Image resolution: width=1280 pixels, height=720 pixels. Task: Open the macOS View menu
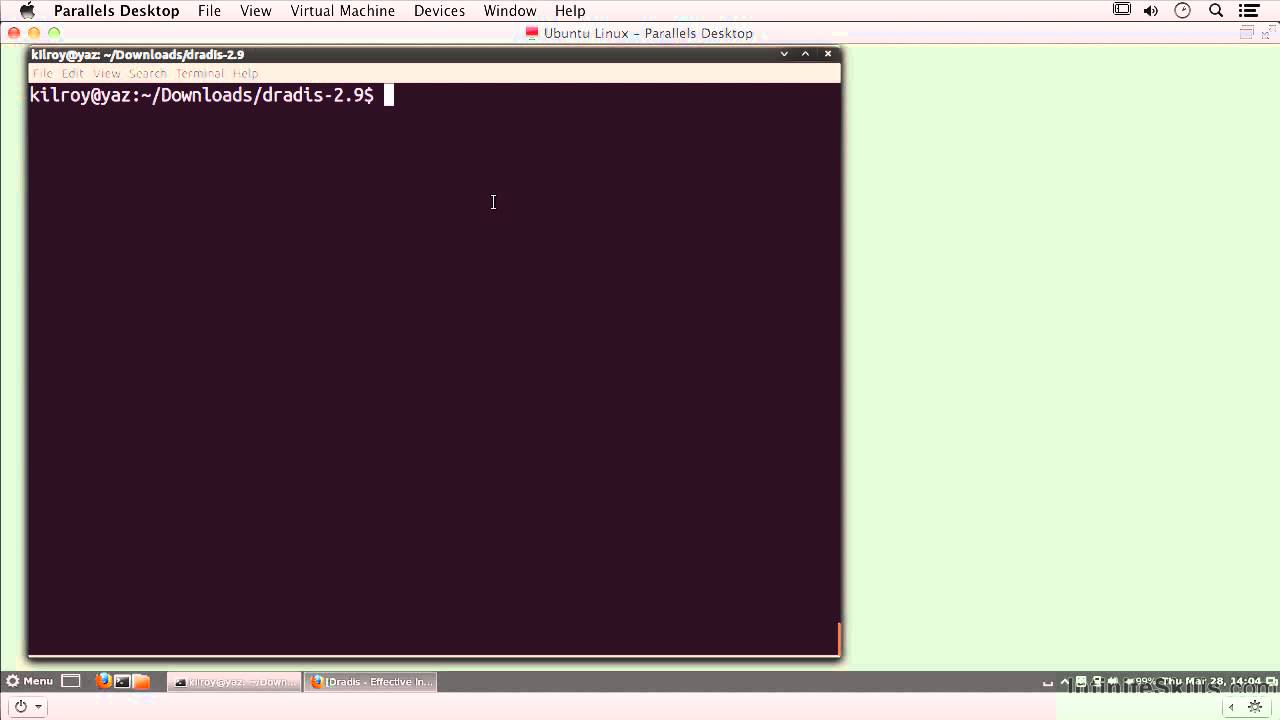[x=256, y=11]
